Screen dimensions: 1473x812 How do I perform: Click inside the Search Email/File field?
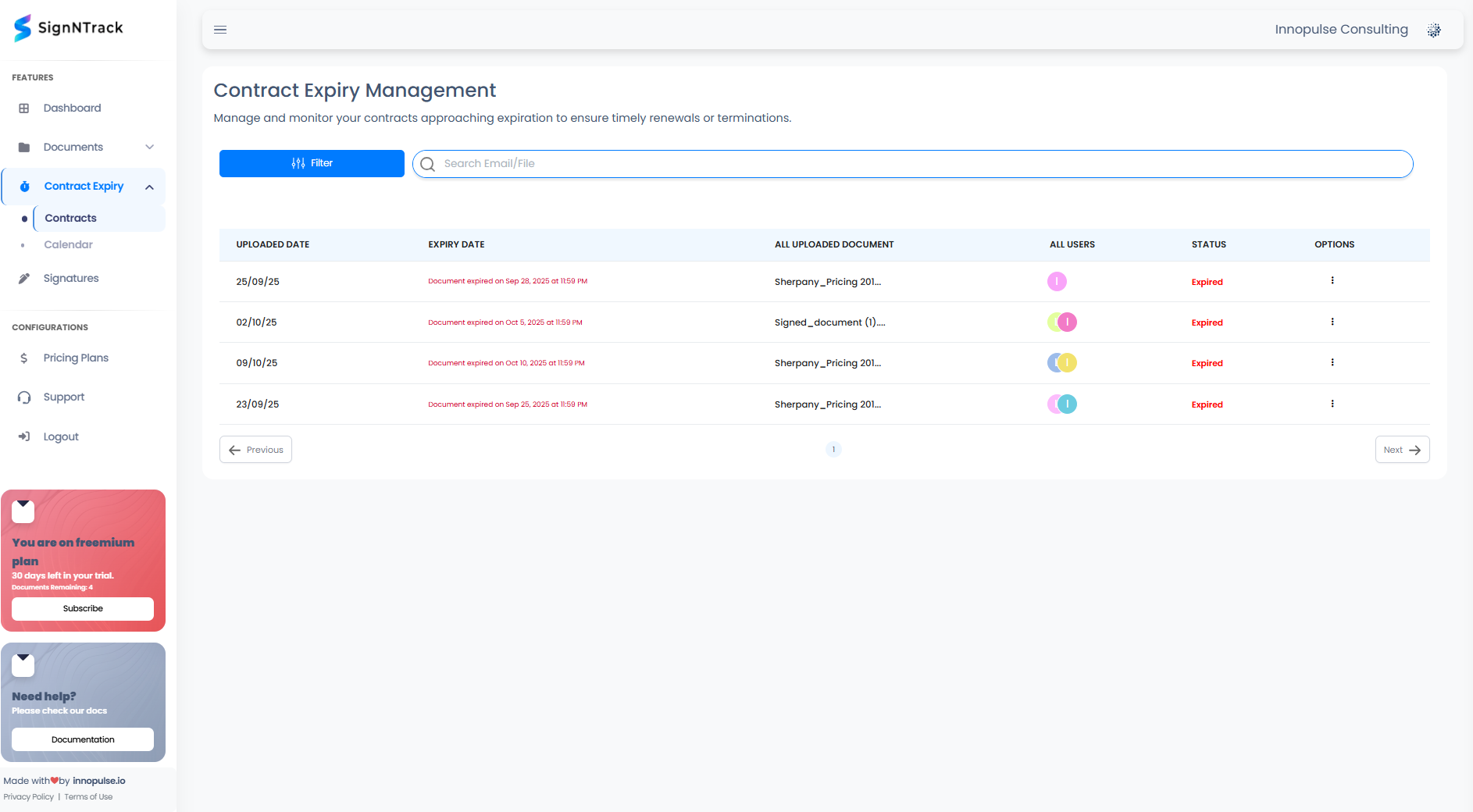(x=781, y=163)
